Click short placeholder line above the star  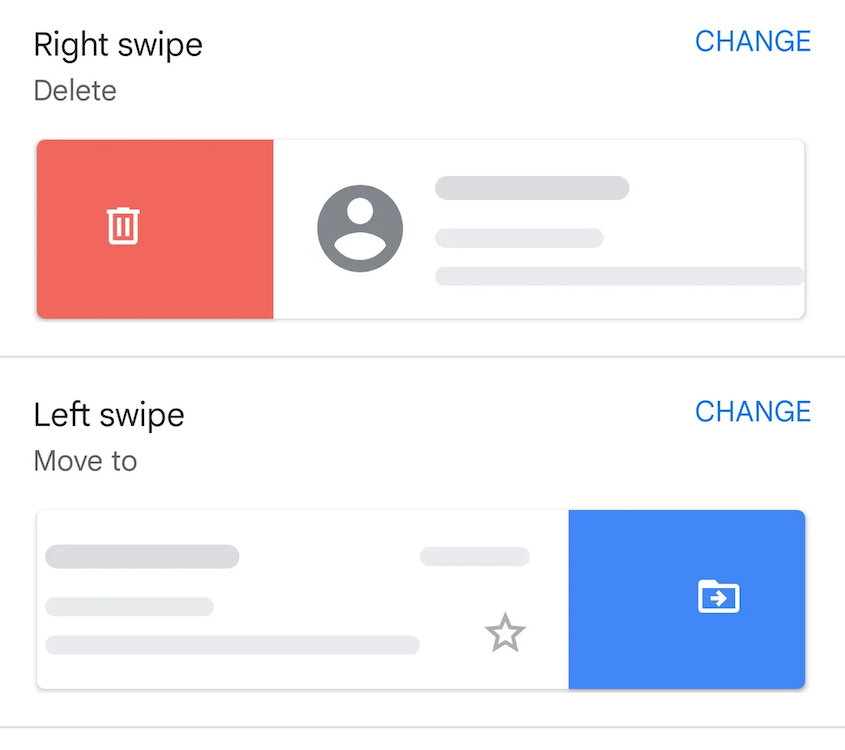pos(474,556)
